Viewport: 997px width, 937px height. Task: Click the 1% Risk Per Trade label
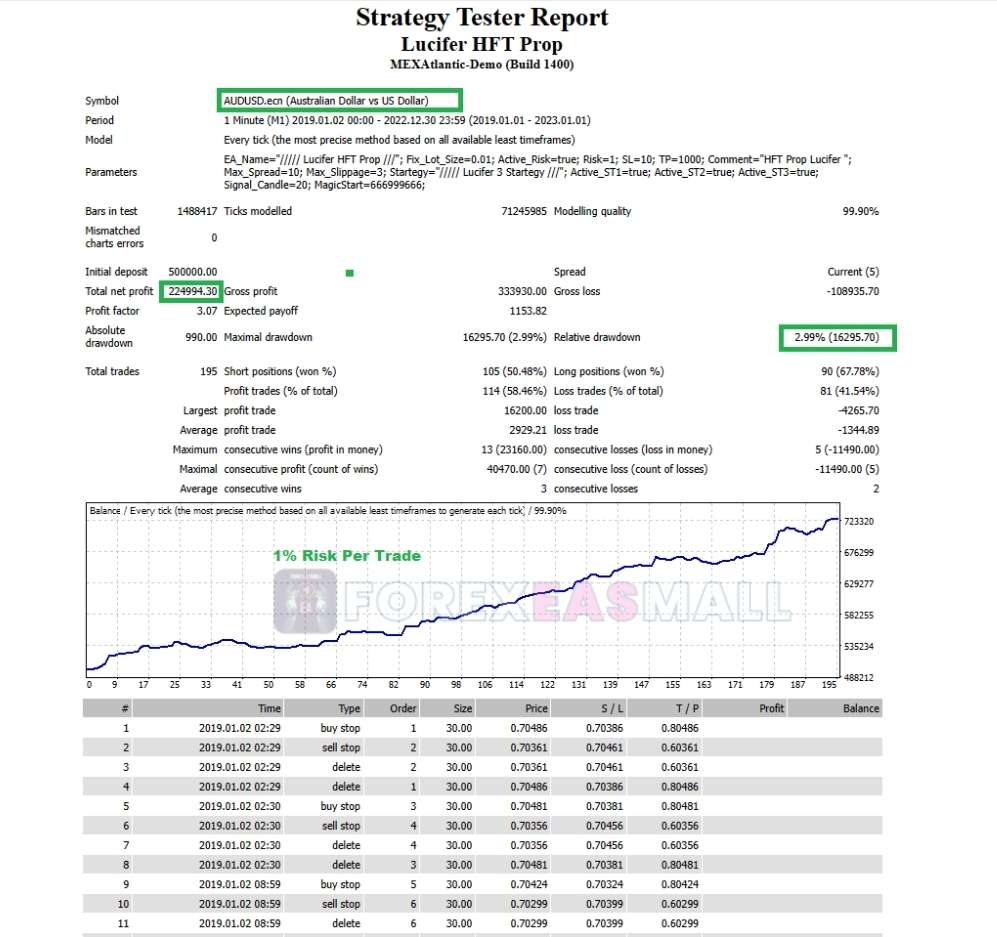coord(347,556)
